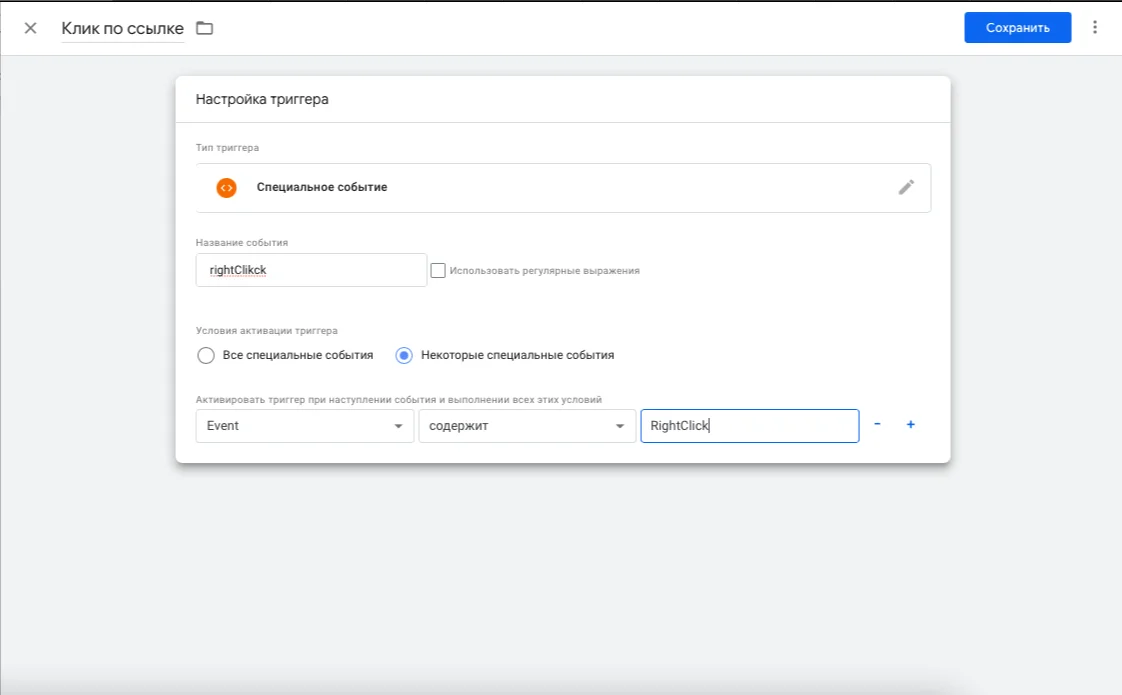Open the three-dot more options menu
Screen dimensions: 1122x695
click(x=1096, y=27)
